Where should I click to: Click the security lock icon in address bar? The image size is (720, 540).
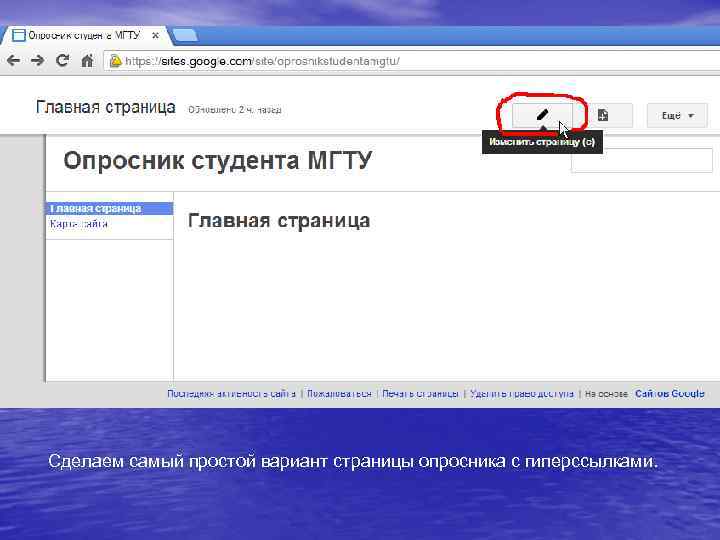tap(116, 61)
